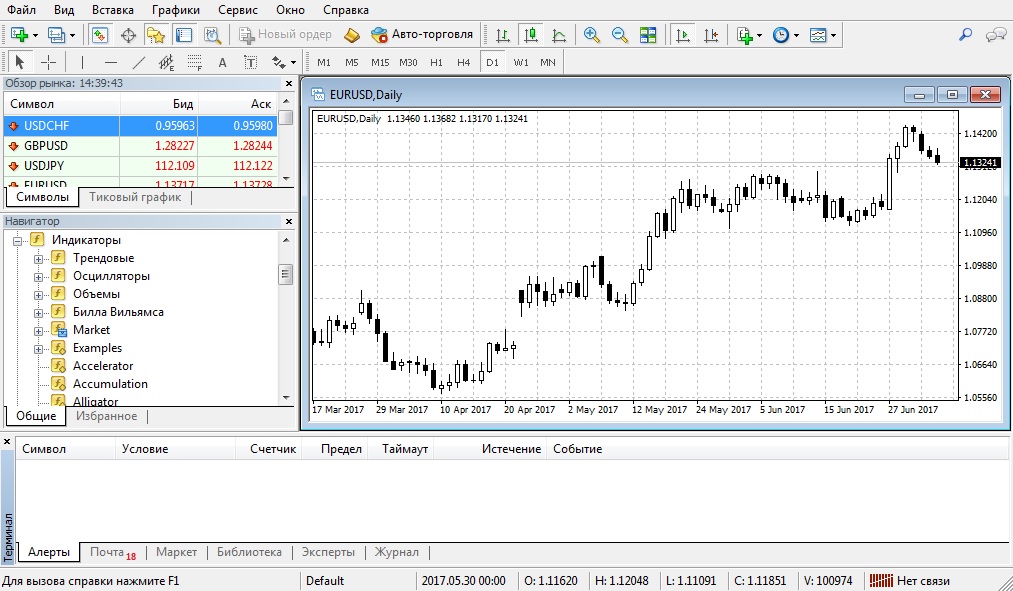Open the periods clock icon
The width and height of the screenshot is (1013, 591).
pos(781,35)
